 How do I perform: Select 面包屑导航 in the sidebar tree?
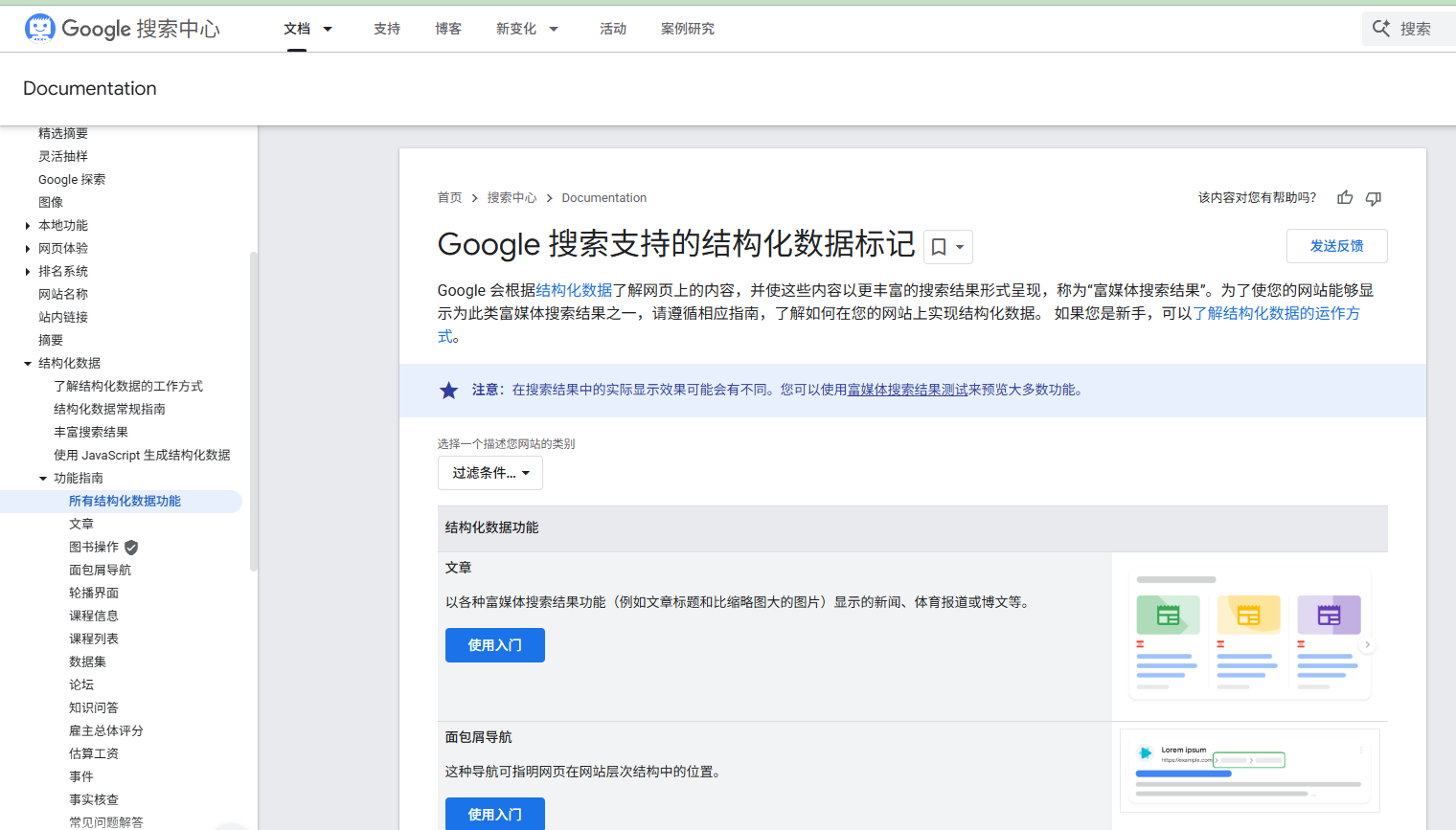(102, 569)
